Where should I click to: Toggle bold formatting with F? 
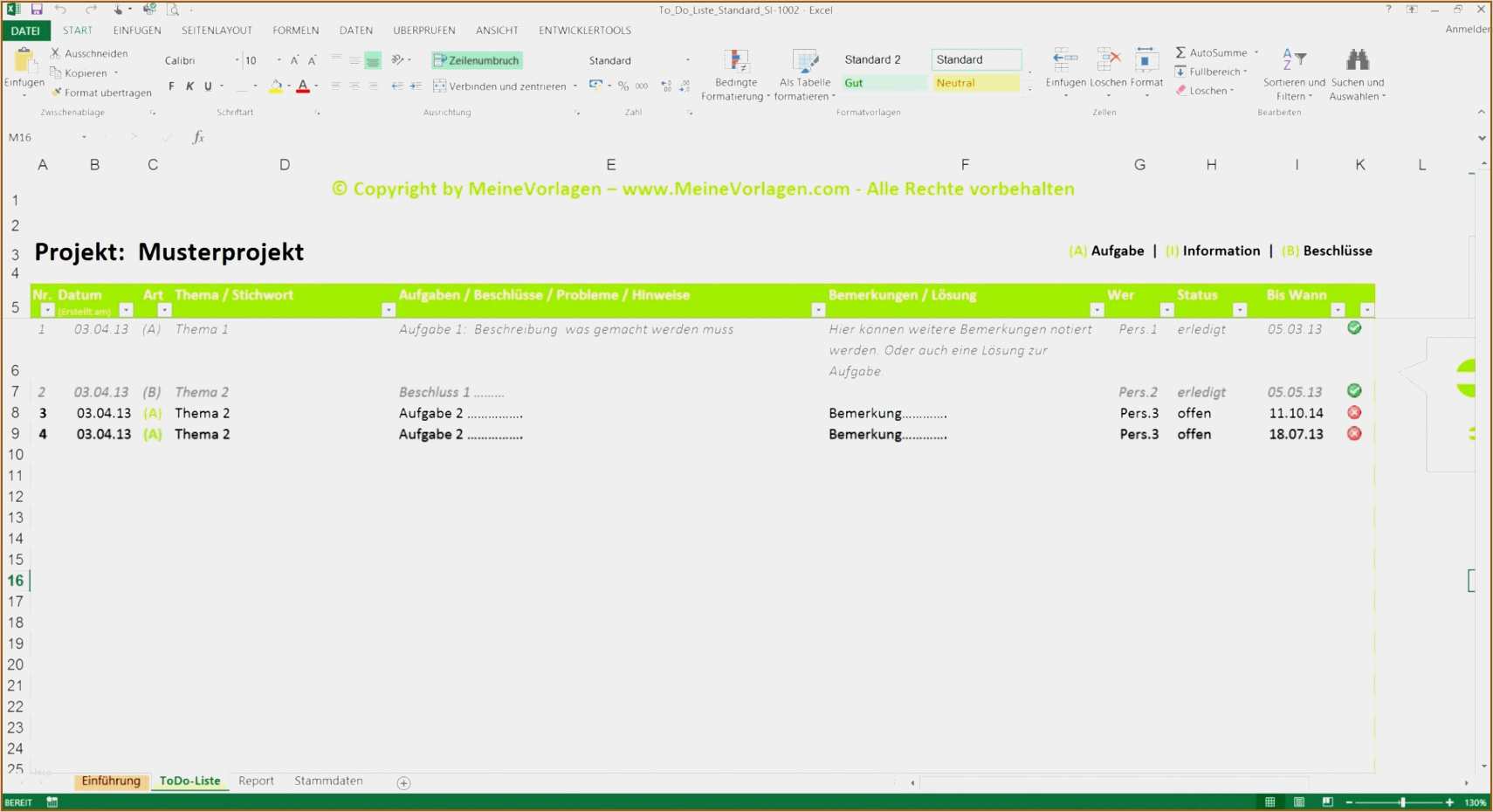pos(171,86)
